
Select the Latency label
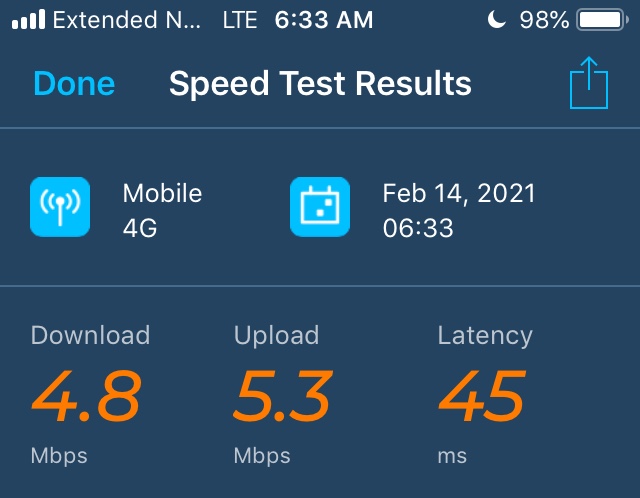485,335
